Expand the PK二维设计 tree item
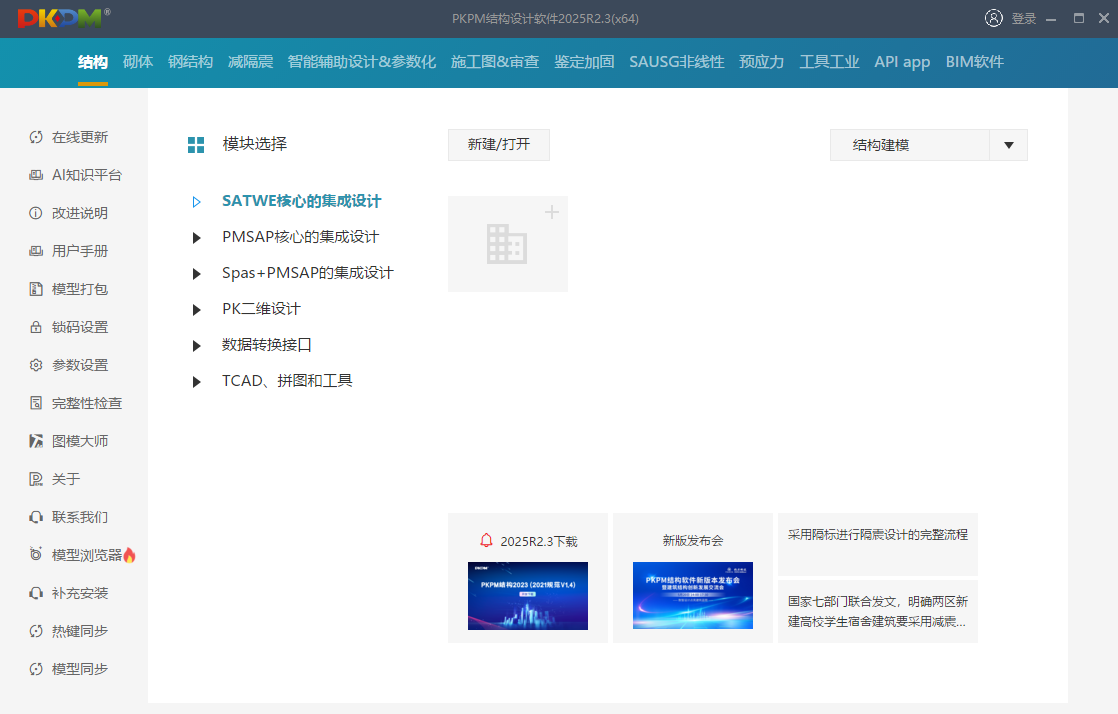This screenshot has width=1118, height=714. pyautogui.click(x=197, y=310)
